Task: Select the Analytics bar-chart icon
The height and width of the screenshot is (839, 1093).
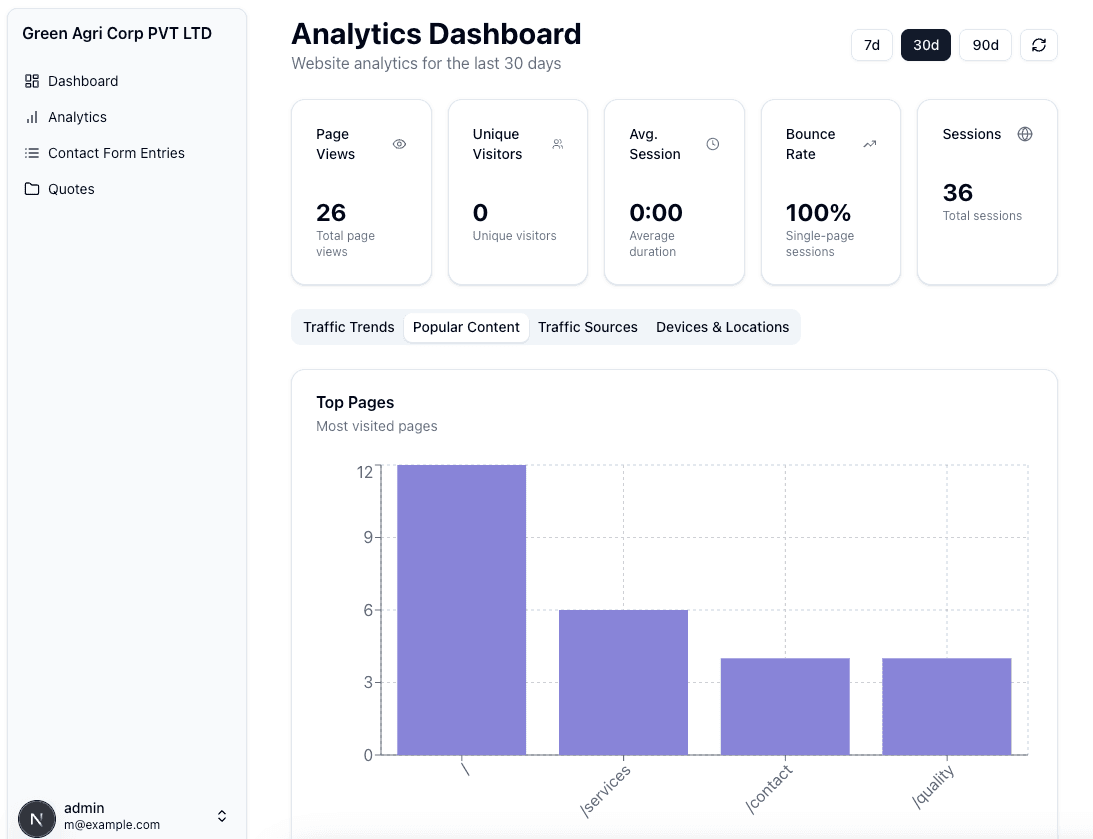Action: coord(34,117)
